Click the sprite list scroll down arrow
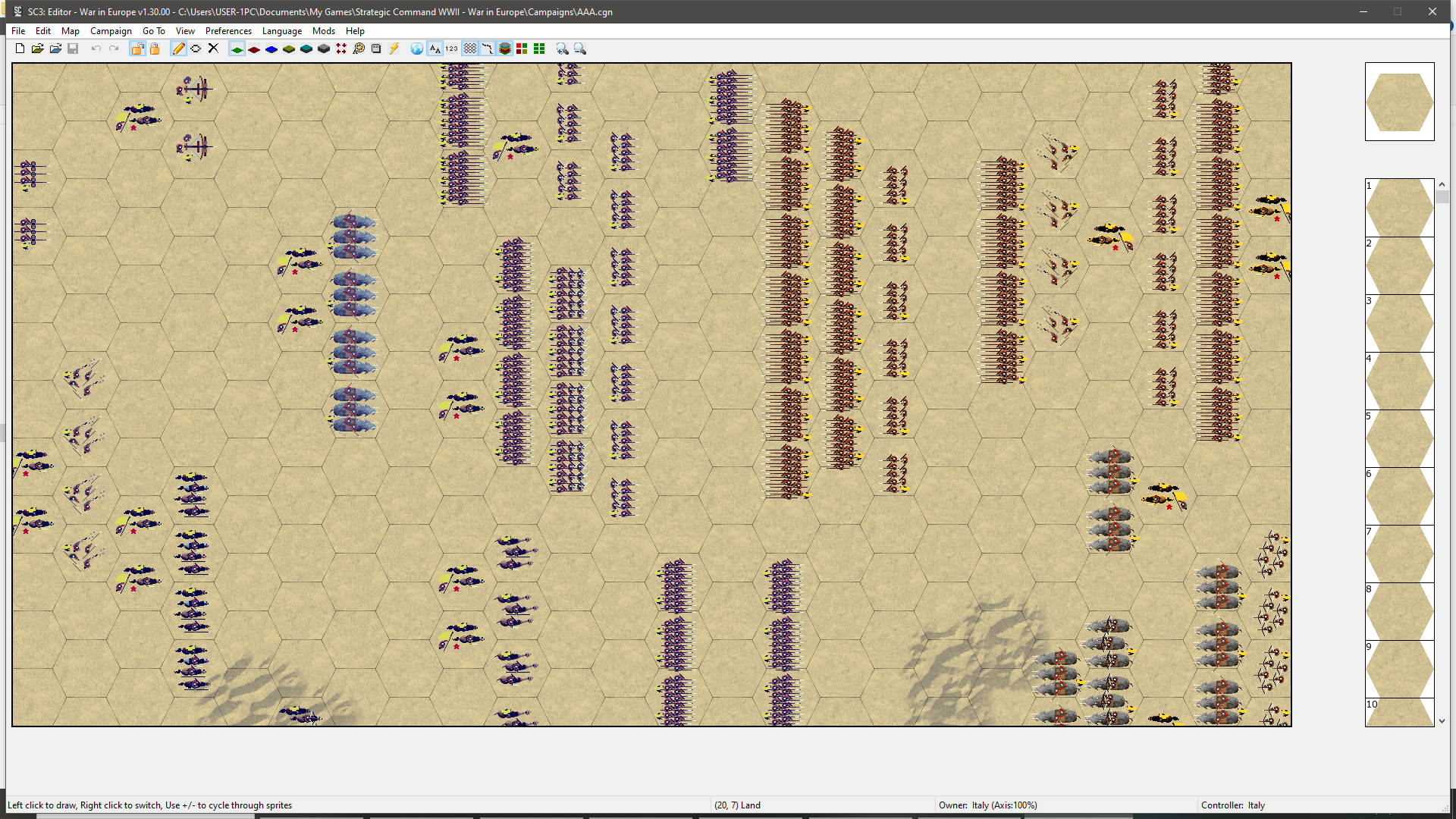This screenshot has height=819, width=1456. [1442, 721]
